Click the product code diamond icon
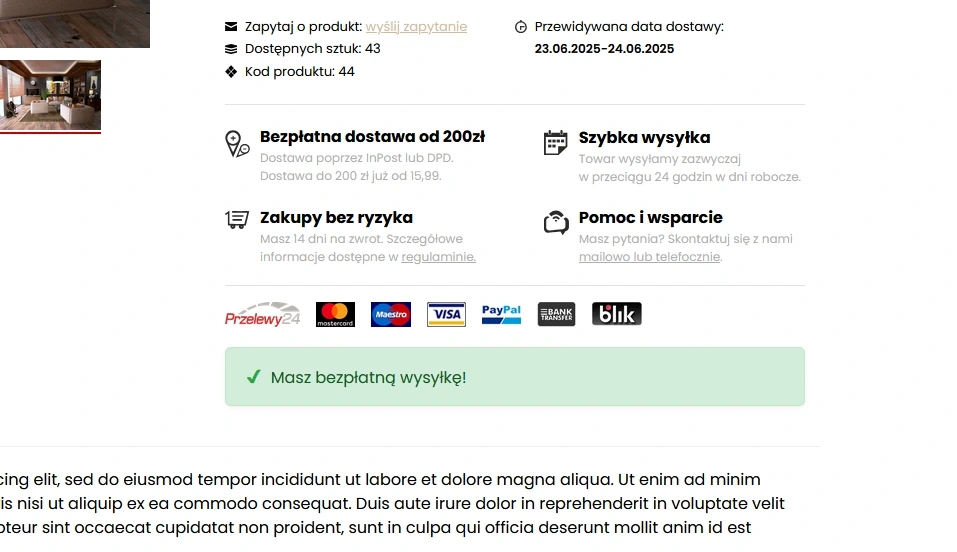The image size is (957, 552). tap(231, 72)
